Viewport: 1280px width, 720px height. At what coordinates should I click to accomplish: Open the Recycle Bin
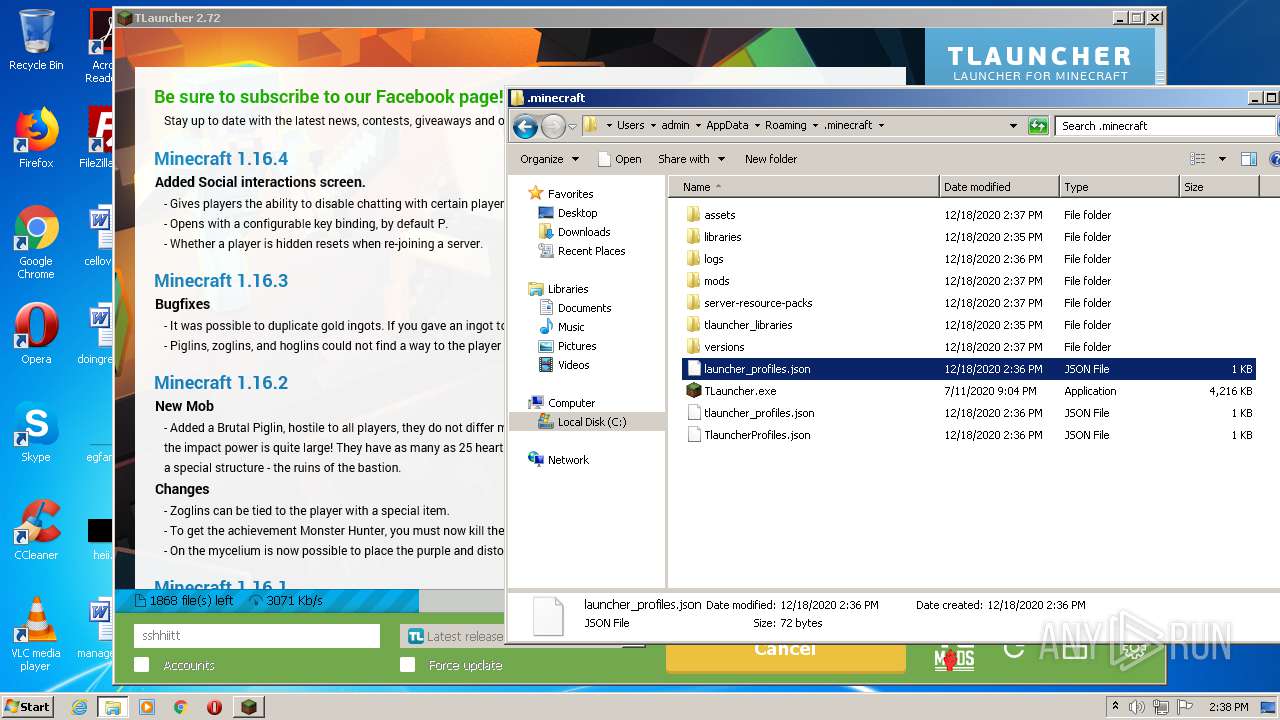click(x=36, y=40)
